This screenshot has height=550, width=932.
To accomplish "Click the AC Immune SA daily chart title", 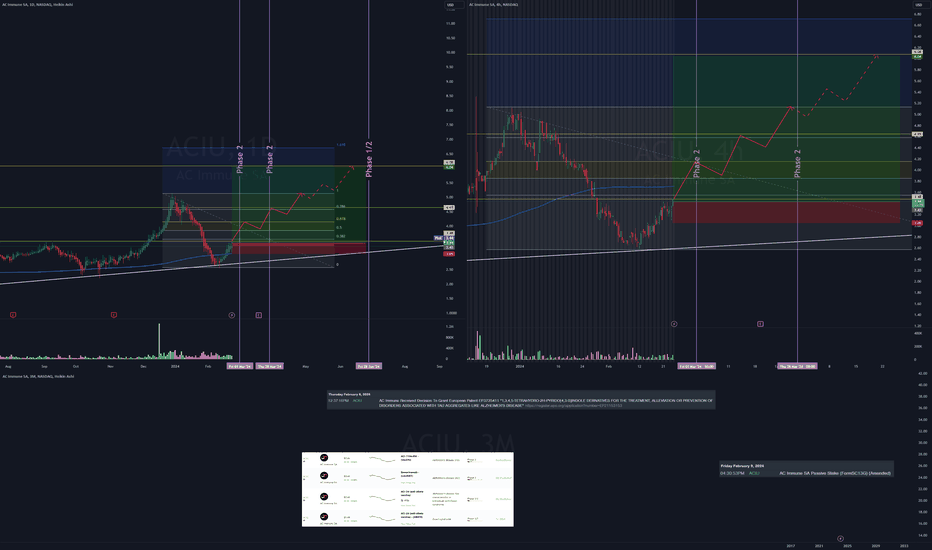I will pos(37,5).
